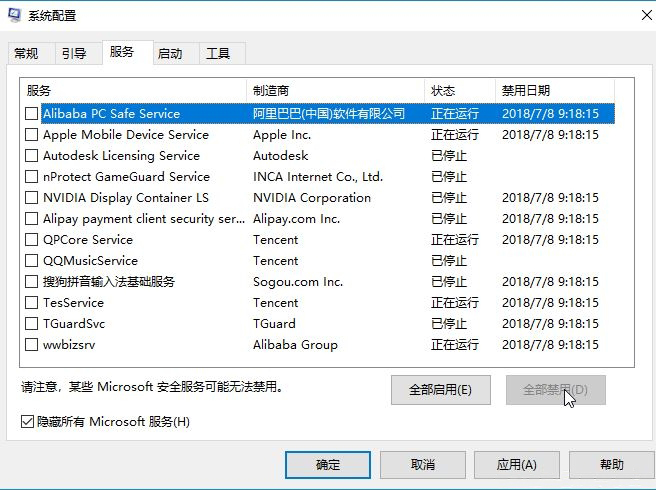Viewport: 656px width, 490px height.
Task: Select the nProtect GameGuard Service row name
Action: (x=126, y=177)
